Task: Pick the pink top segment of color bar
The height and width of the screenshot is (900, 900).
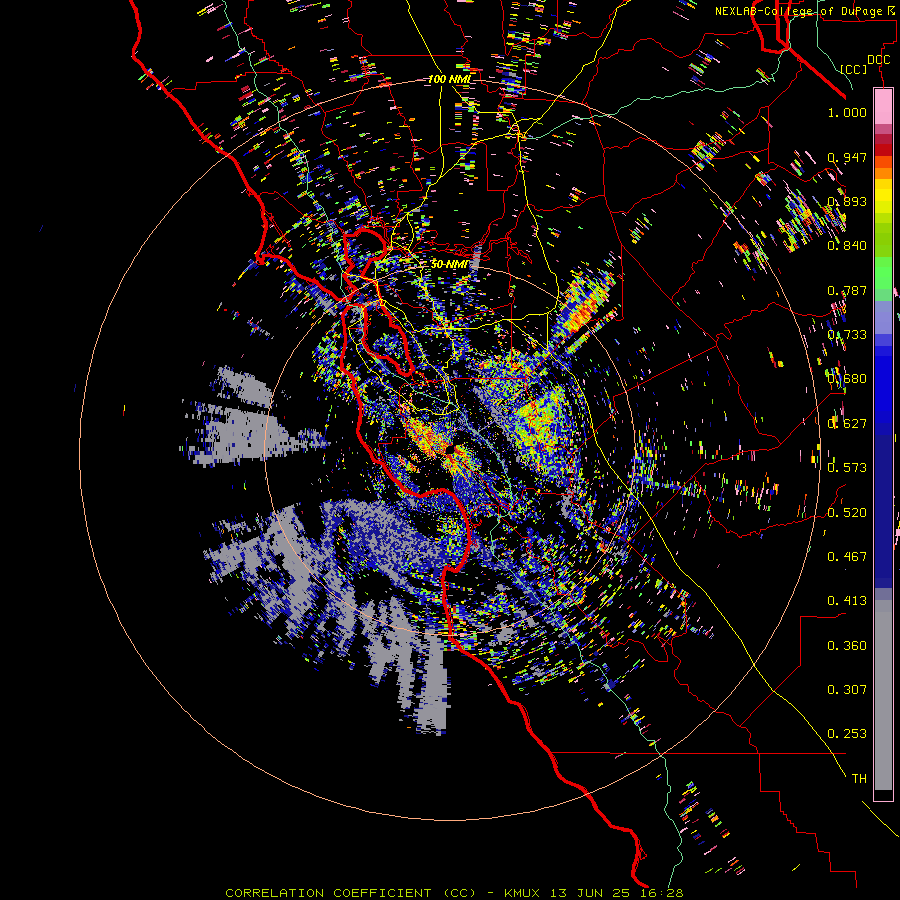Action: pyautogui.click(x=883, y=106)
